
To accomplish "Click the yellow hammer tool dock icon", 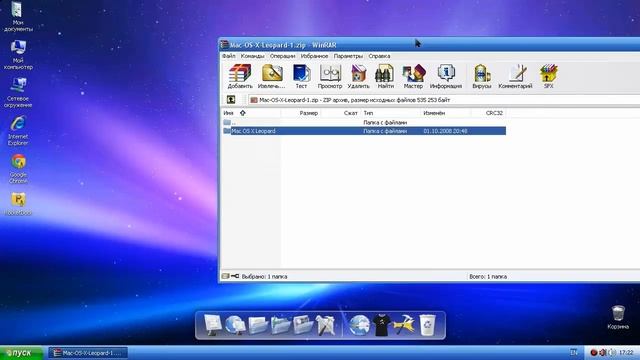I will pyautogui.click(x=404, y=325).
